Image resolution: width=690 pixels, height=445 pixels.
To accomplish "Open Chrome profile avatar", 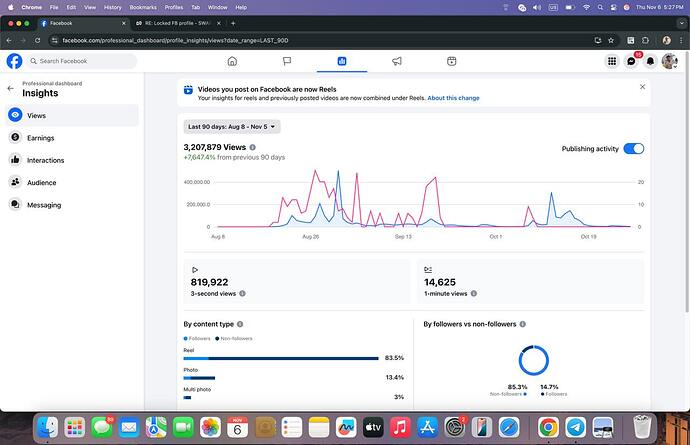I will click(x=667, y=40).
